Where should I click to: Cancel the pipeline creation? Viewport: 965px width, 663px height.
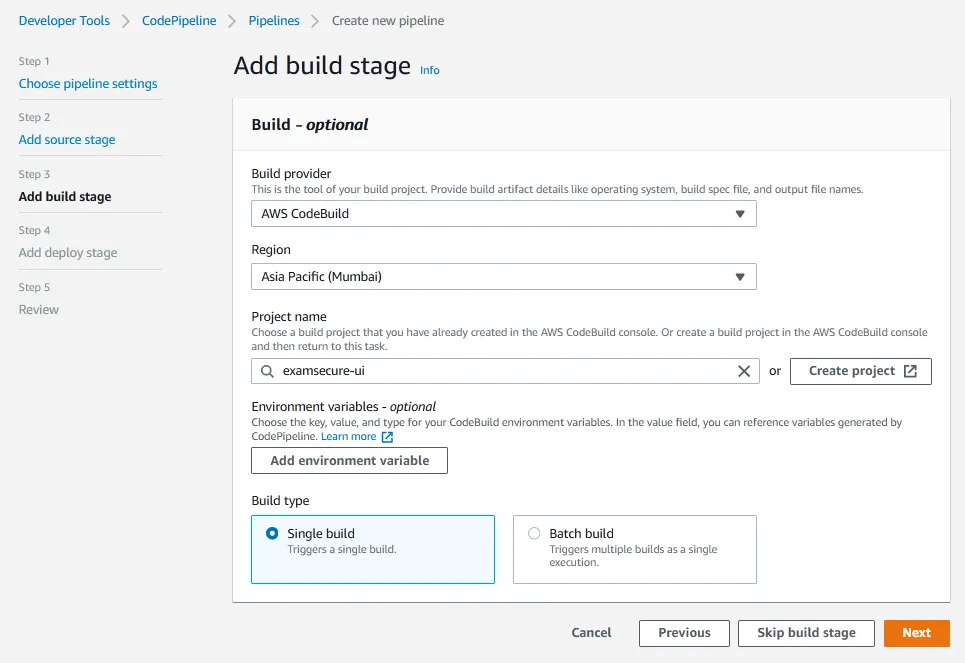pyautogui.click(x=591, y=633)
